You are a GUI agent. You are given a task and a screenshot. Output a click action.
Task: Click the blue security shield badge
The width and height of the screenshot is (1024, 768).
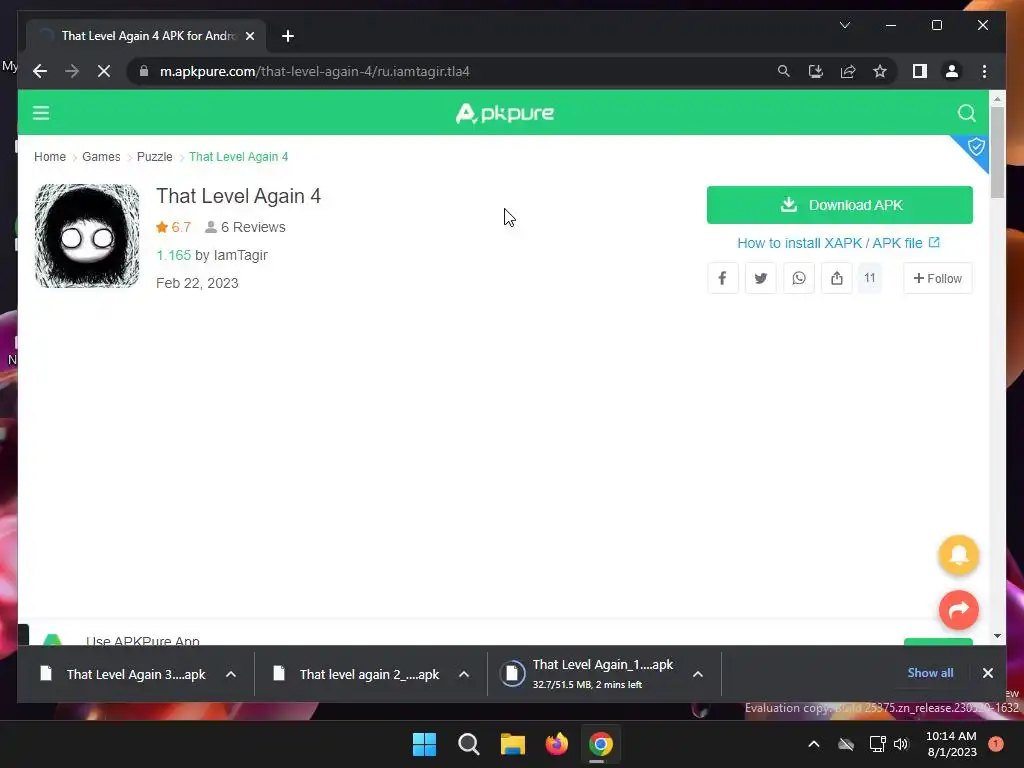[976, 146]
